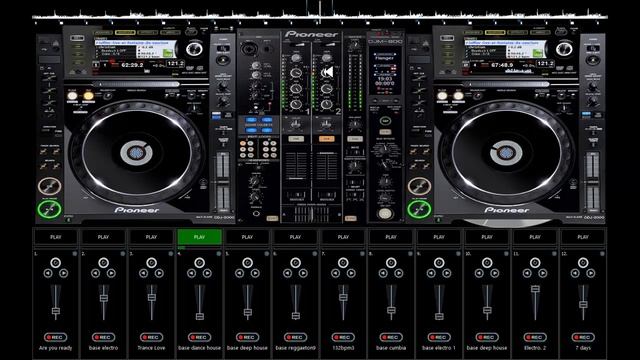Toggle the grey dot on base electro slot
640x360 pixels.
click(x=122, y=254)
